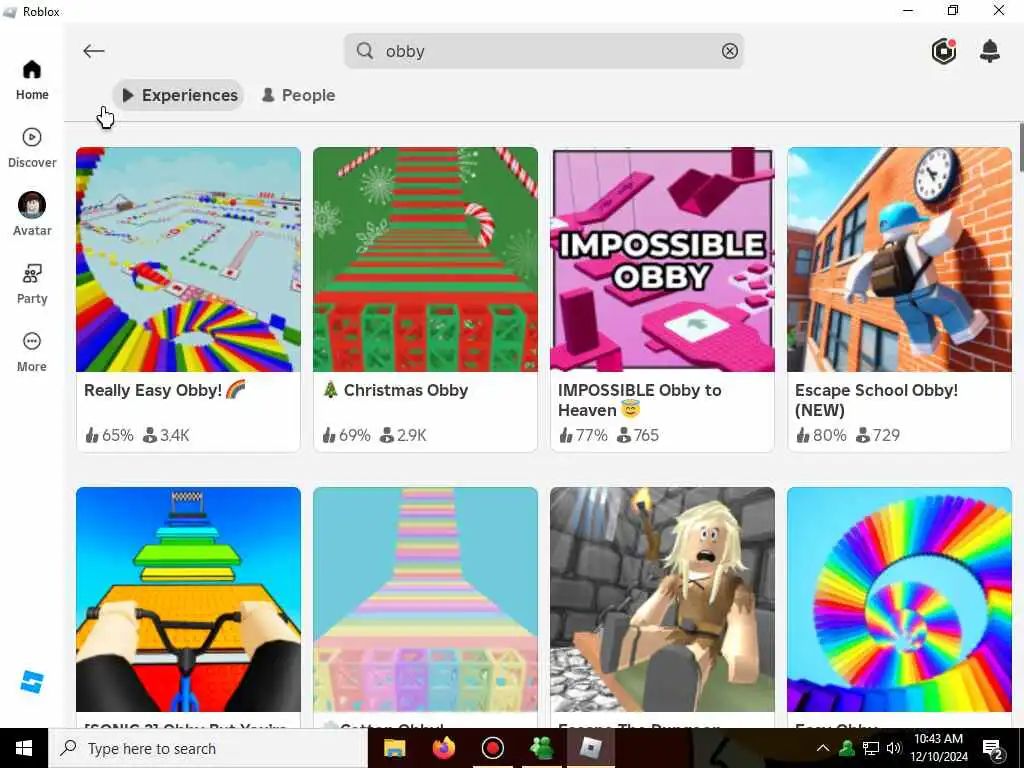Switch to the People tab
The height and width of the screenshot is (768, 1024).
point(298,95)
